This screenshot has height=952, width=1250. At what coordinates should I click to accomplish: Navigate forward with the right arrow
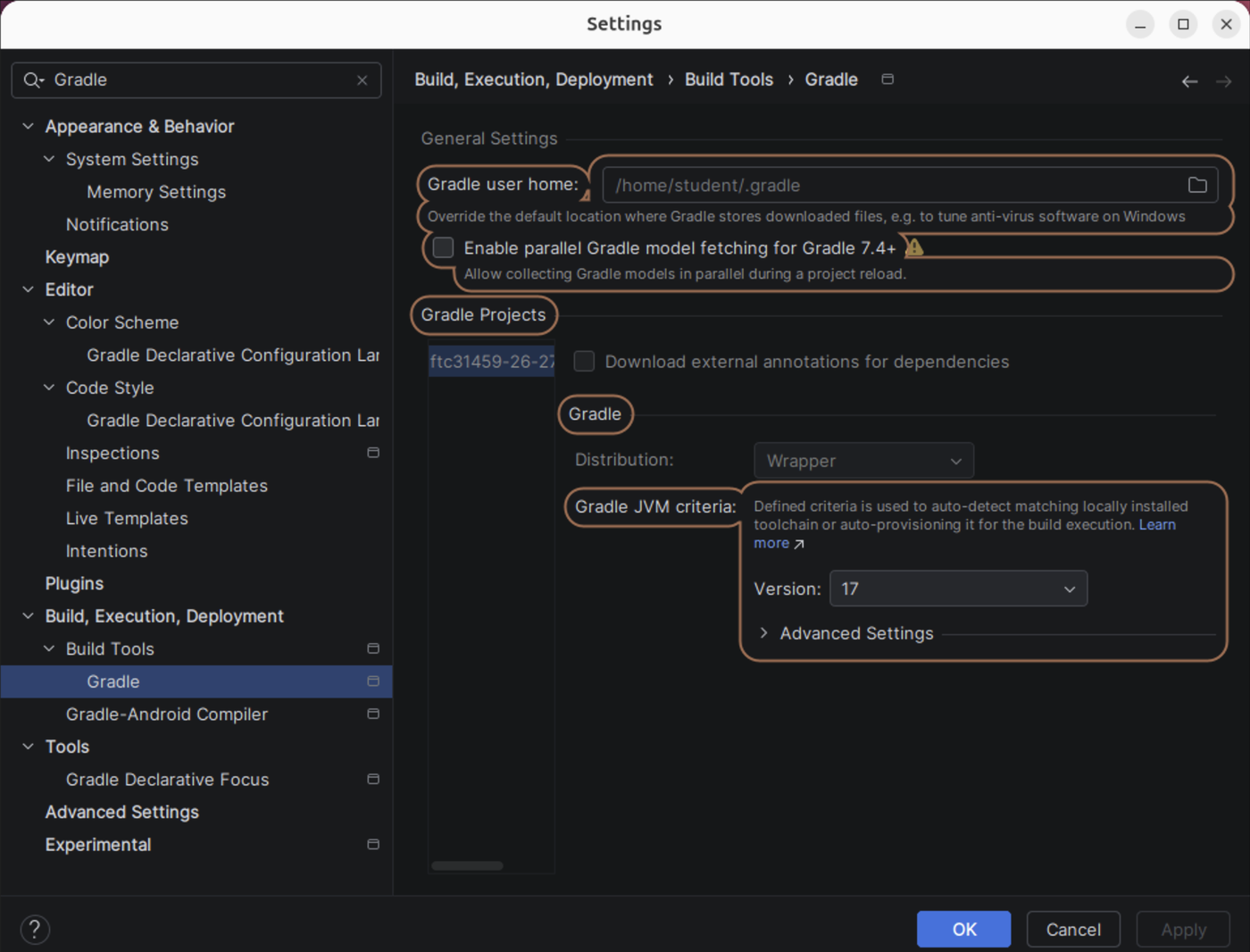tap(1223, 81)
